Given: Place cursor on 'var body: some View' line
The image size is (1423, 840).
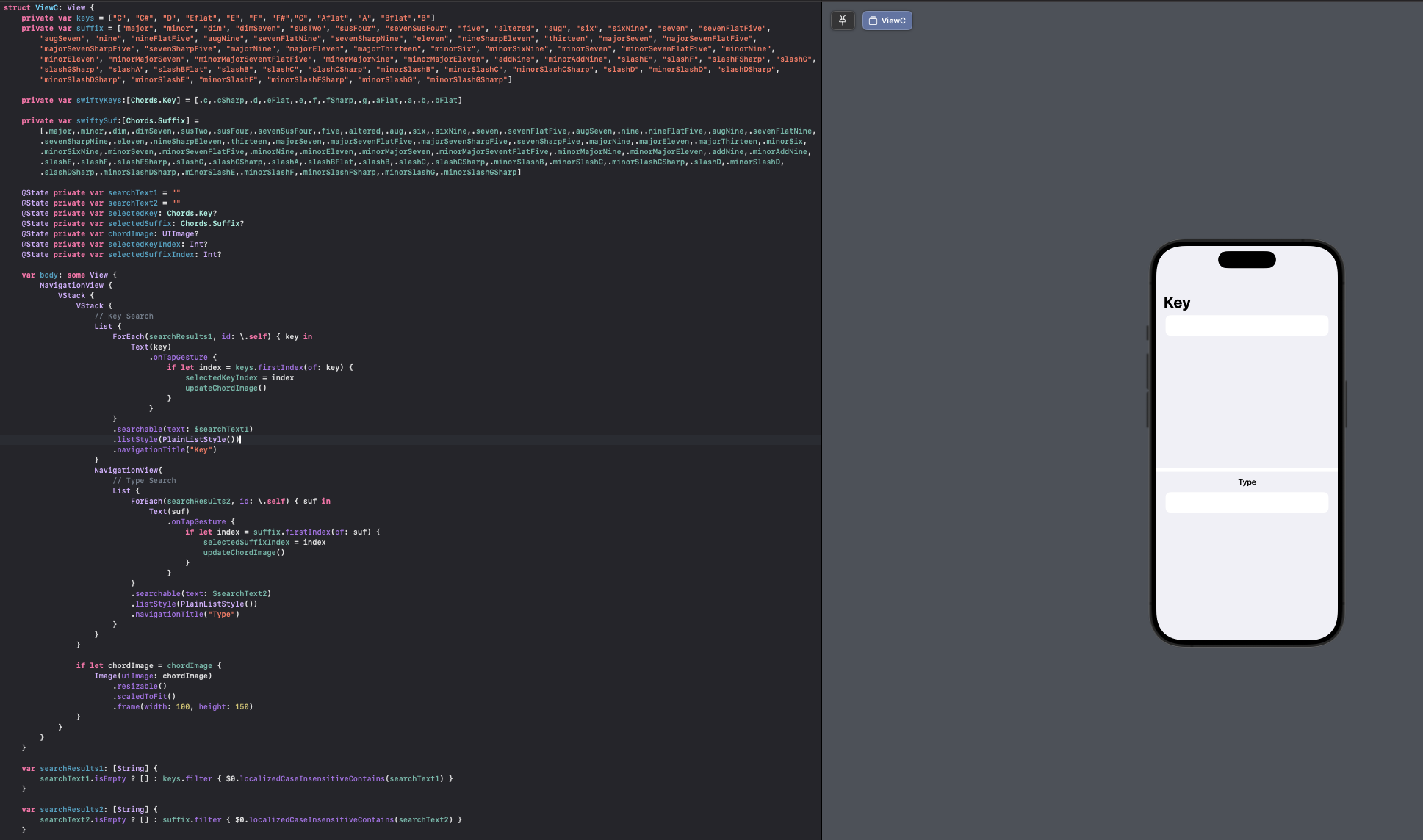Looking at the screenshot, I should pyautogui.click(x=69, y=275).
